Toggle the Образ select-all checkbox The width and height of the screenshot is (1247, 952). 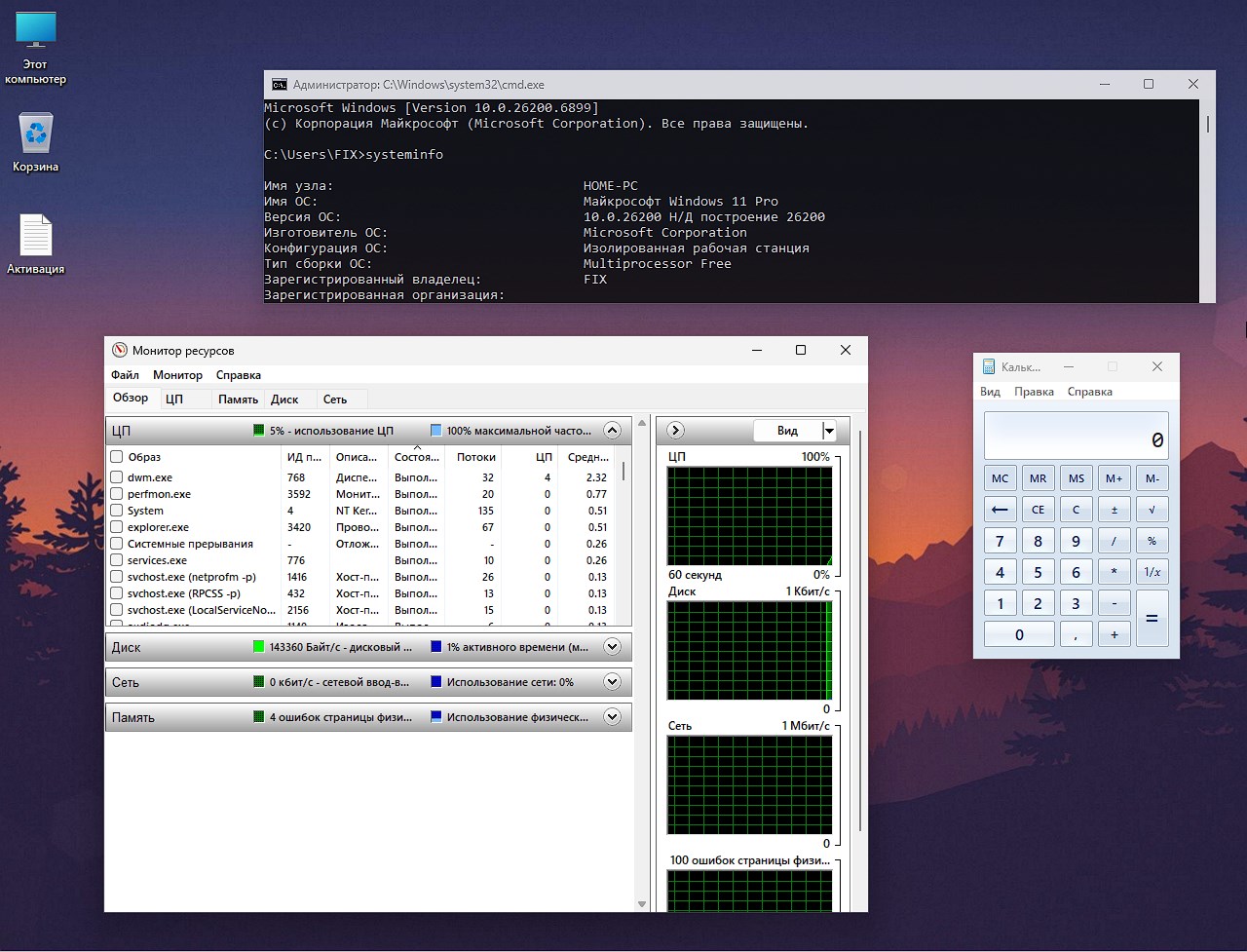pyautogui.click(x=117, y=457)
